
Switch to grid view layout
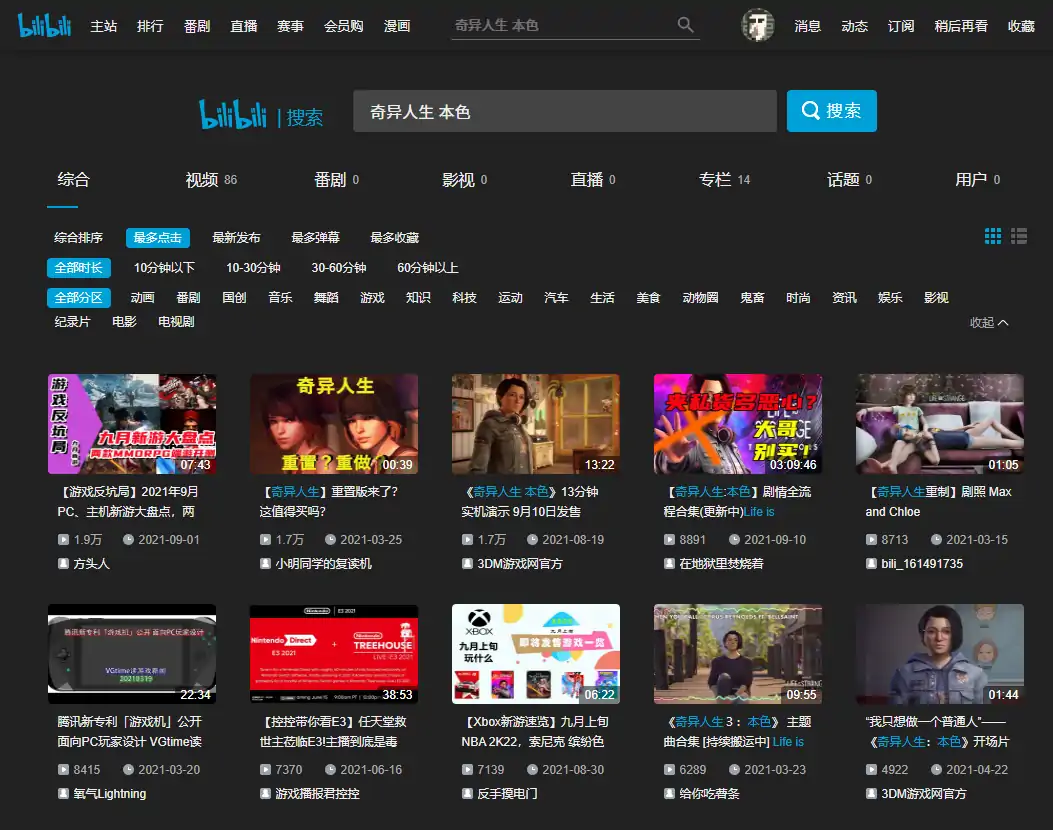[x=993, y=236]
